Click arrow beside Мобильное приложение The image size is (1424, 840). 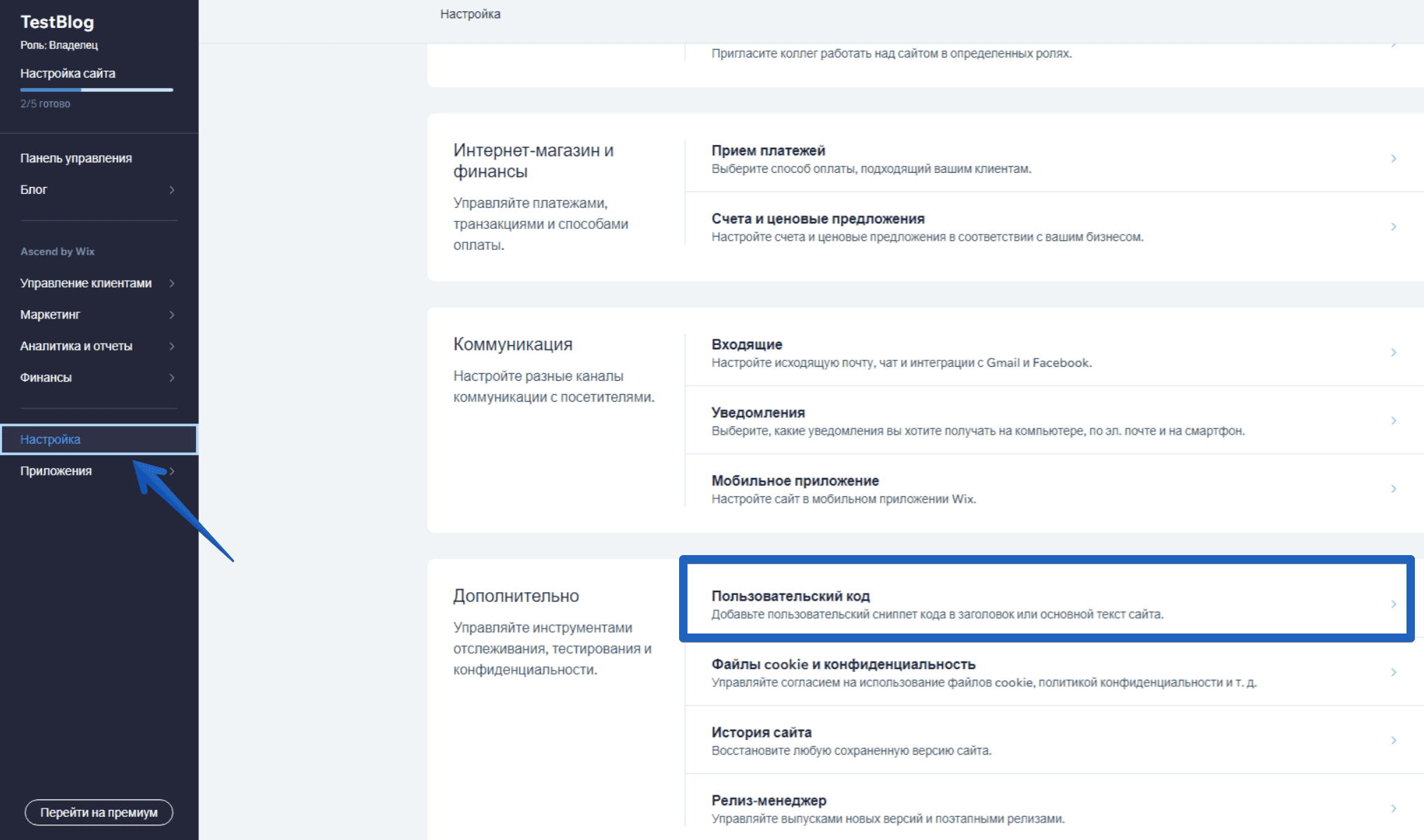pyautogui.click(x=1393, y=489)
